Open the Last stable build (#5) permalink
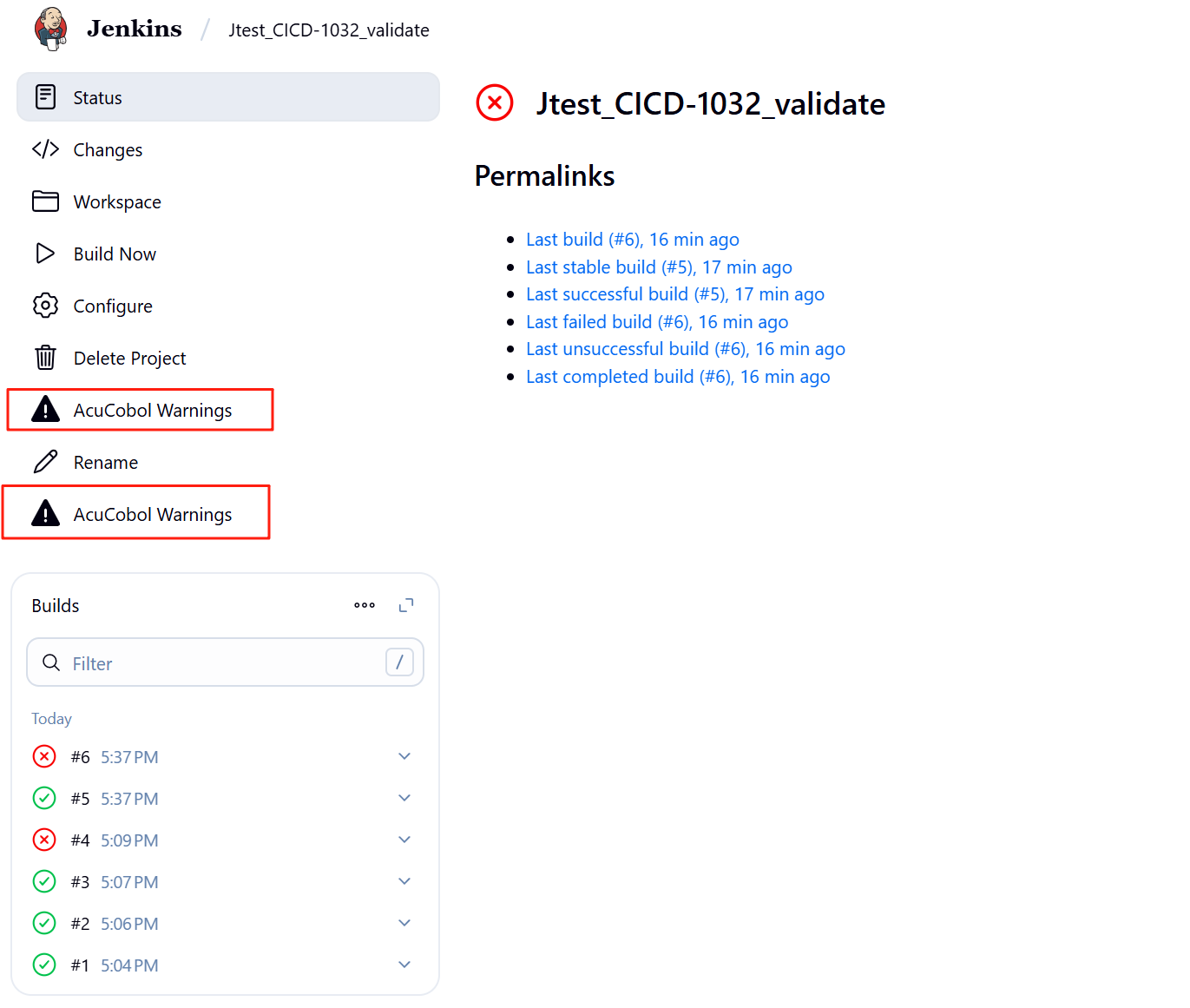This screenshot has width=1190, height=1008. [659, 267]
